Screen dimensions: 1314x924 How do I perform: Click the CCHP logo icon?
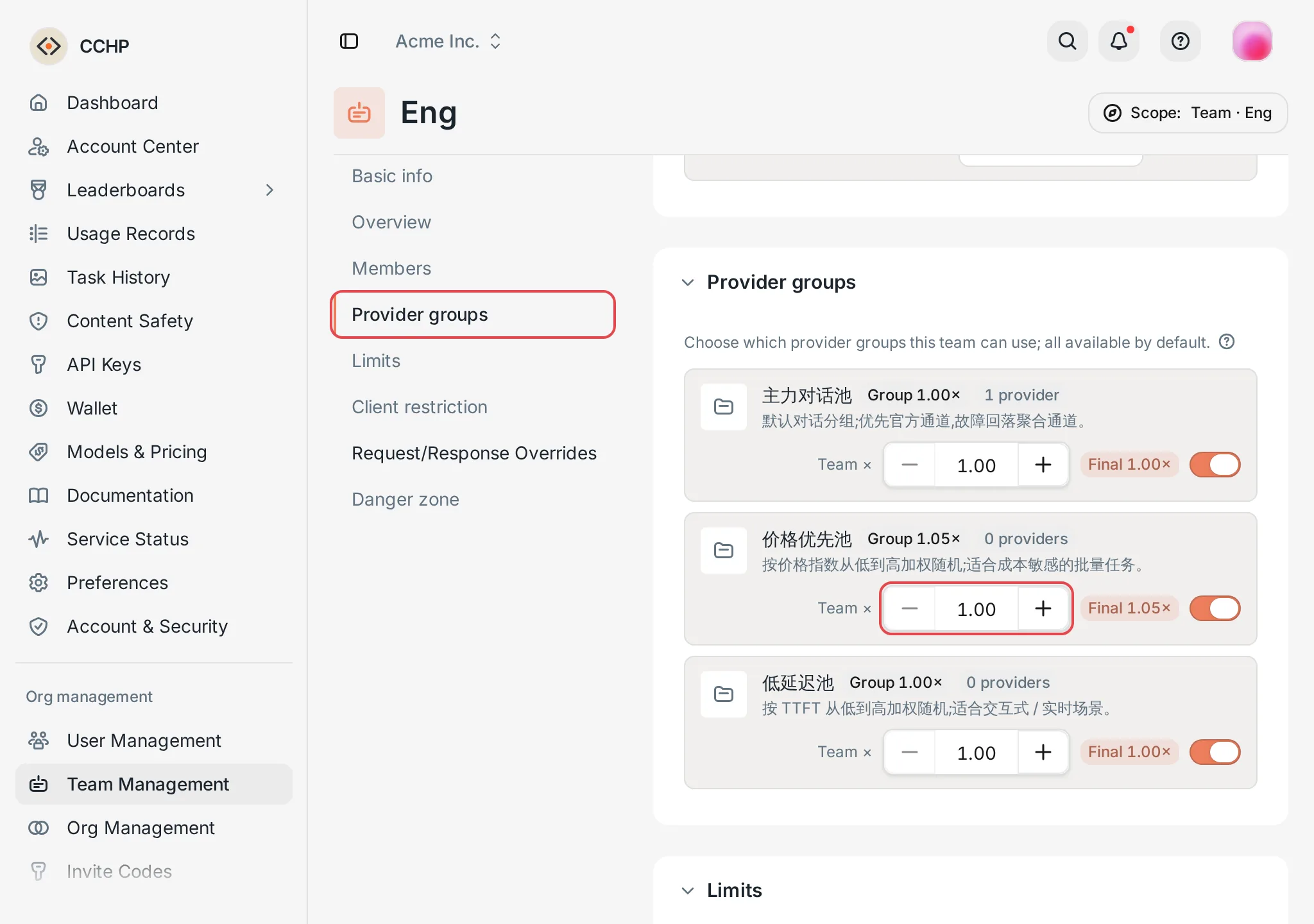[x=49, y=46]
